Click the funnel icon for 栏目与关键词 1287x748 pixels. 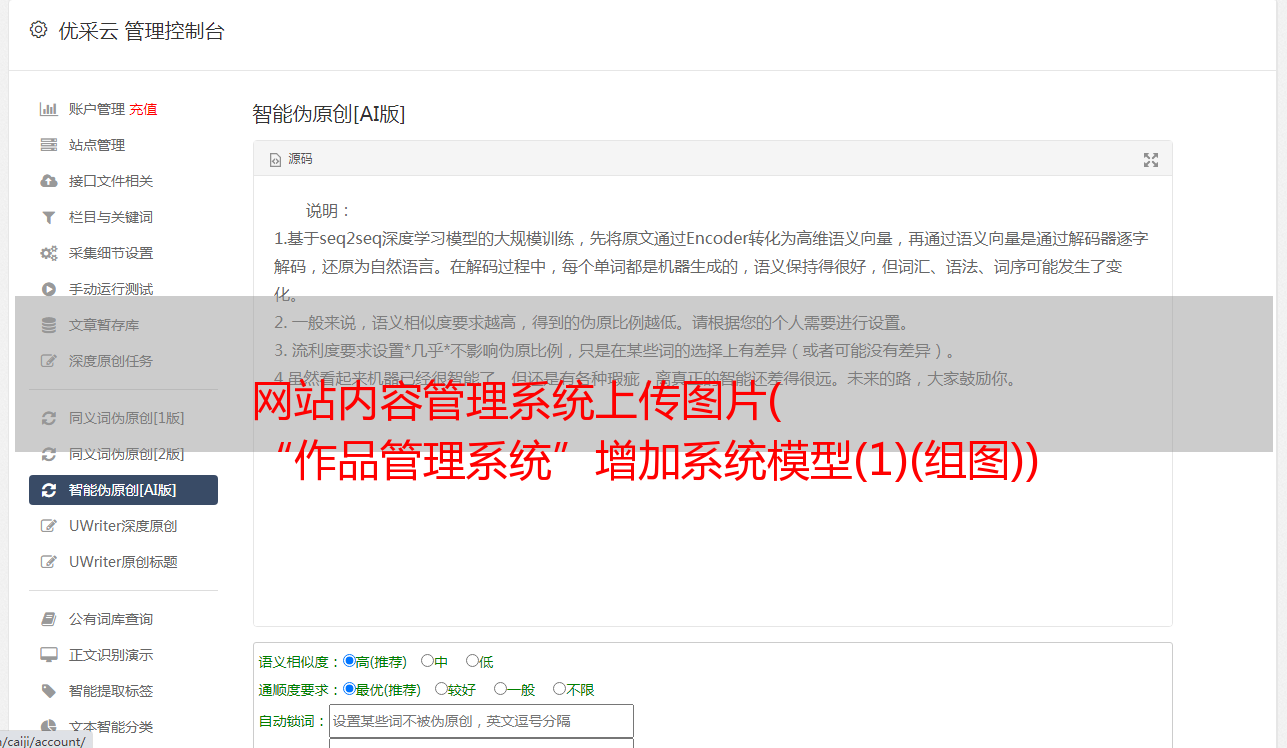pos(48,217)
